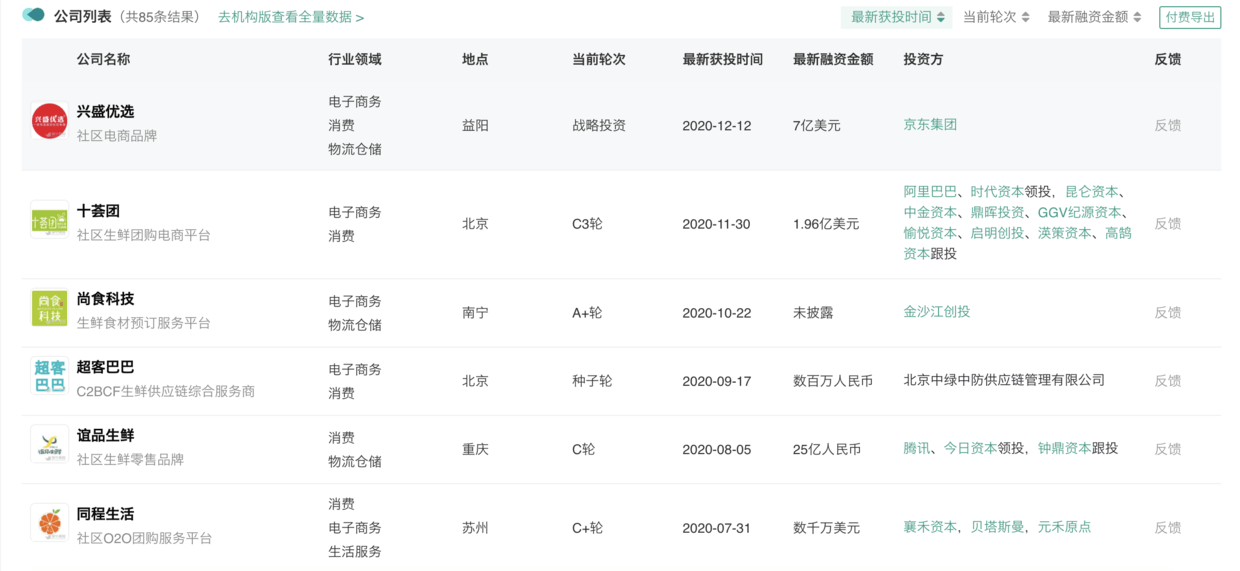Screen dimensions: 1240x571
Task: Open investor 鼎晖投资
Action: (997, 213)
